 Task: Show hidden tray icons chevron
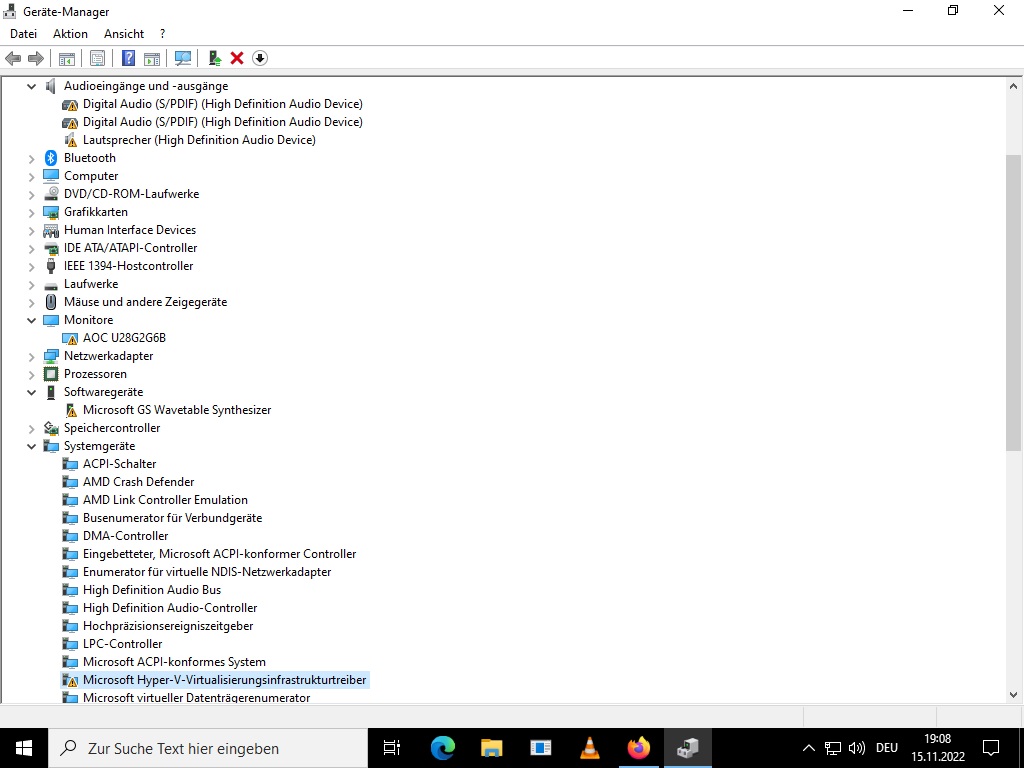tap(808, 748)
